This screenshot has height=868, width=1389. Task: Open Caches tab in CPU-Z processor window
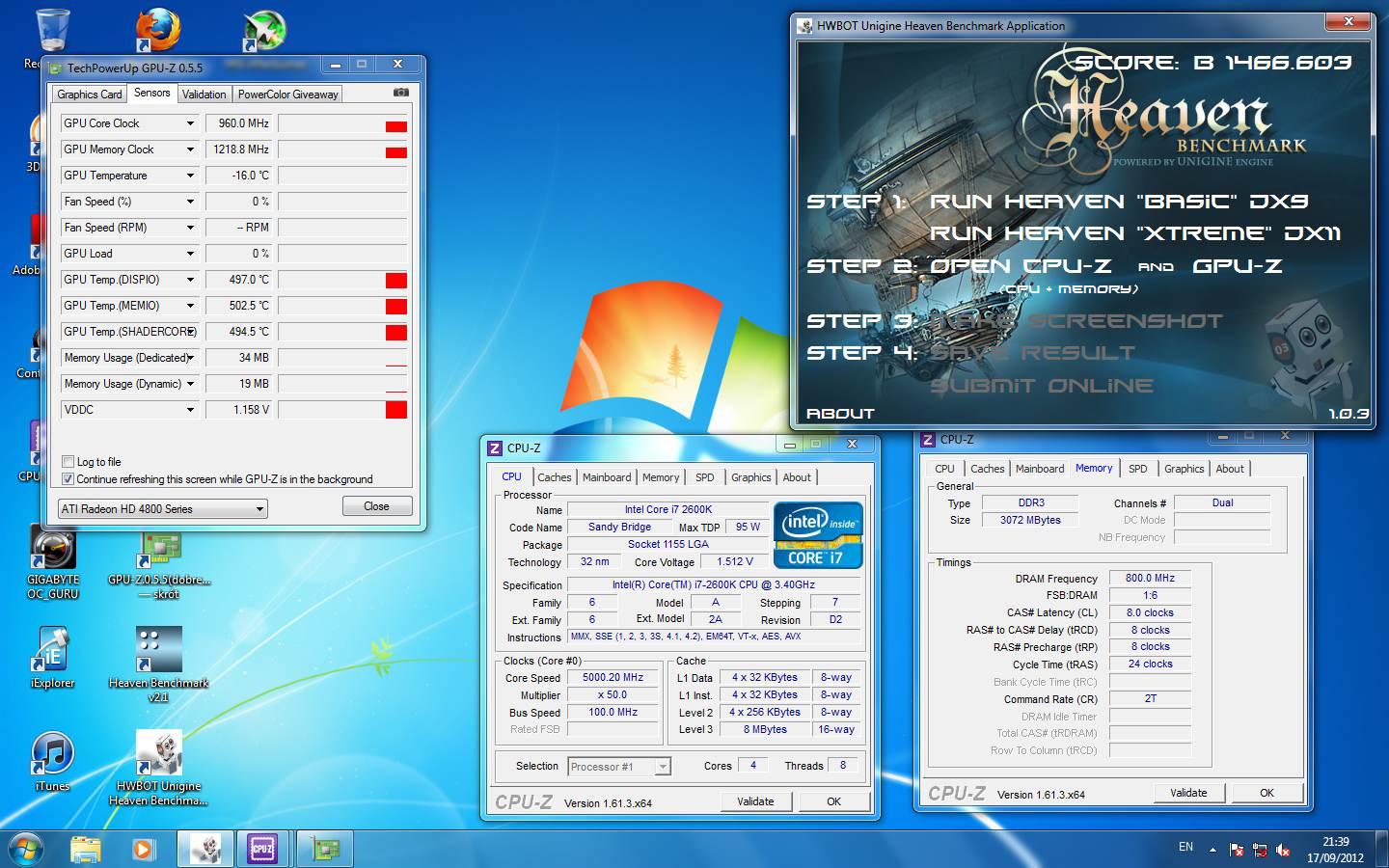click(555, 477)
